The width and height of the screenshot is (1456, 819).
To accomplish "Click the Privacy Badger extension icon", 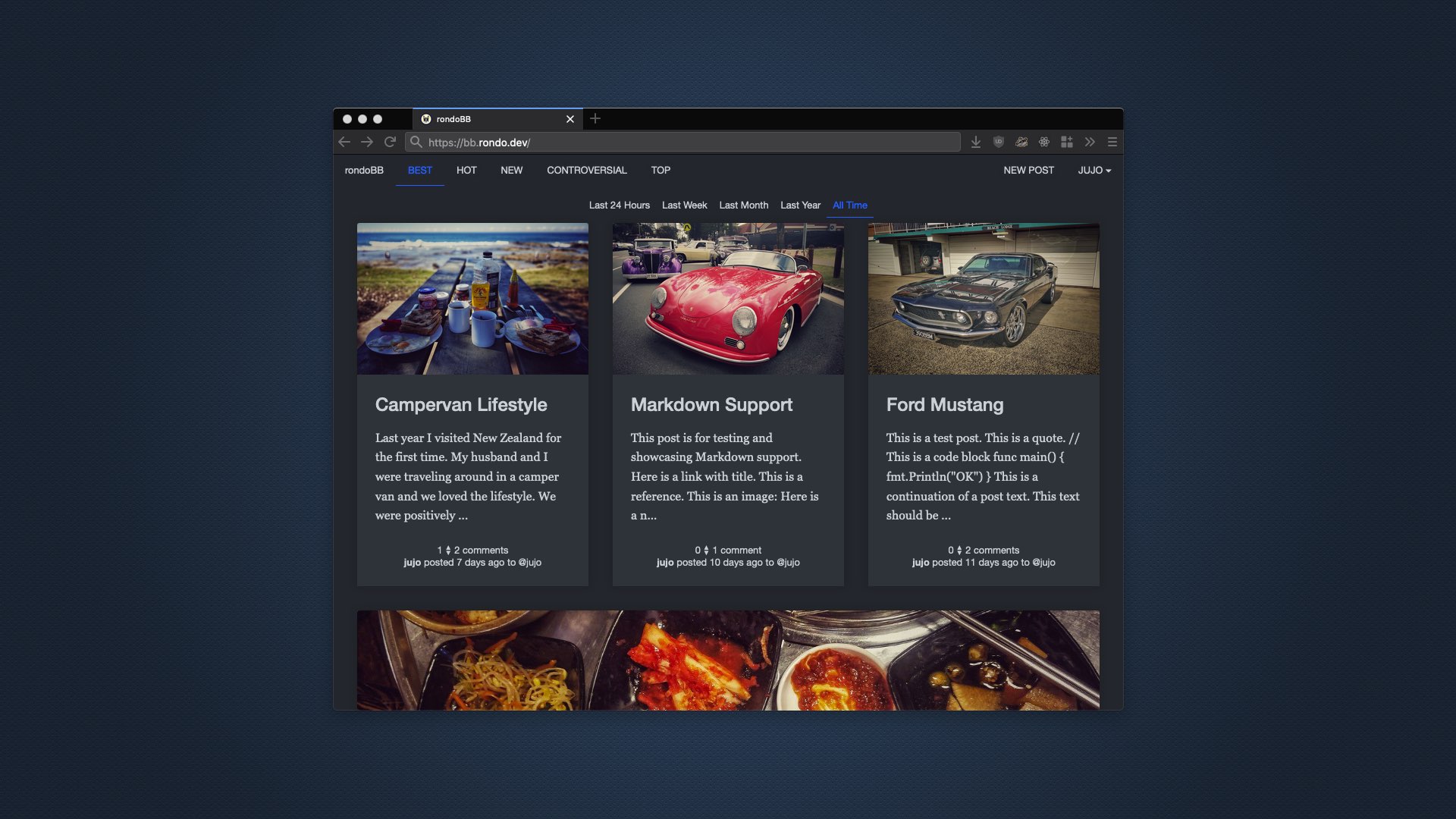I will (1021, 142).
